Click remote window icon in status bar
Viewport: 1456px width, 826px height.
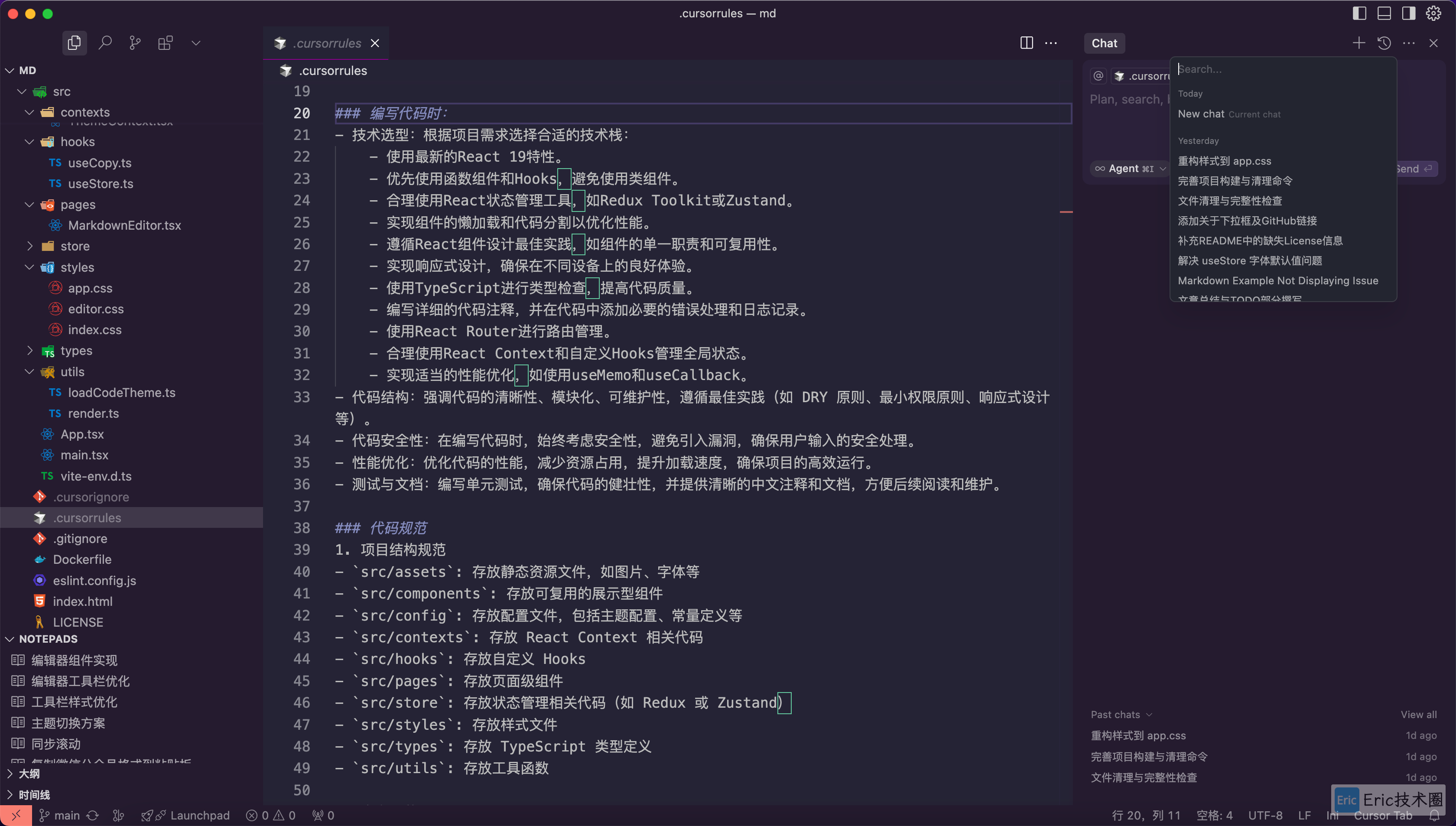point(15,815)
